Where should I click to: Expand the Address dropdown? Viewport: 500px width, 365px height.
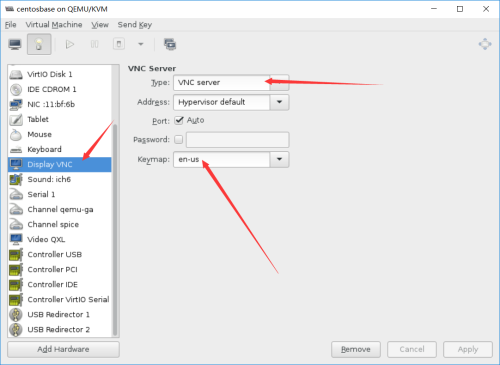(279, 102)
